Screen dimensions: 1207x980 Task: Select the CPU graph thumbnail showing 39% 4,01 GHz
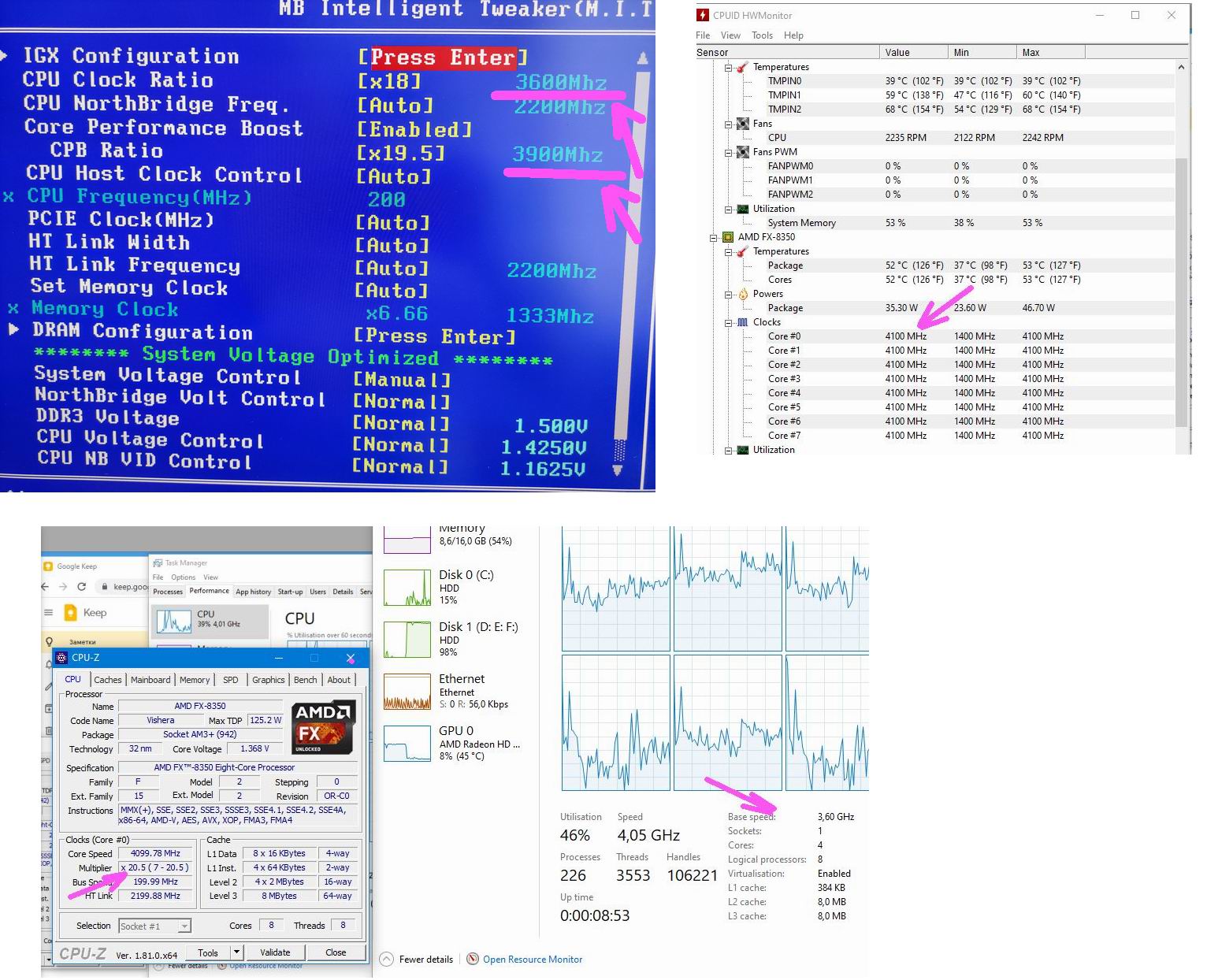point(173,622)
